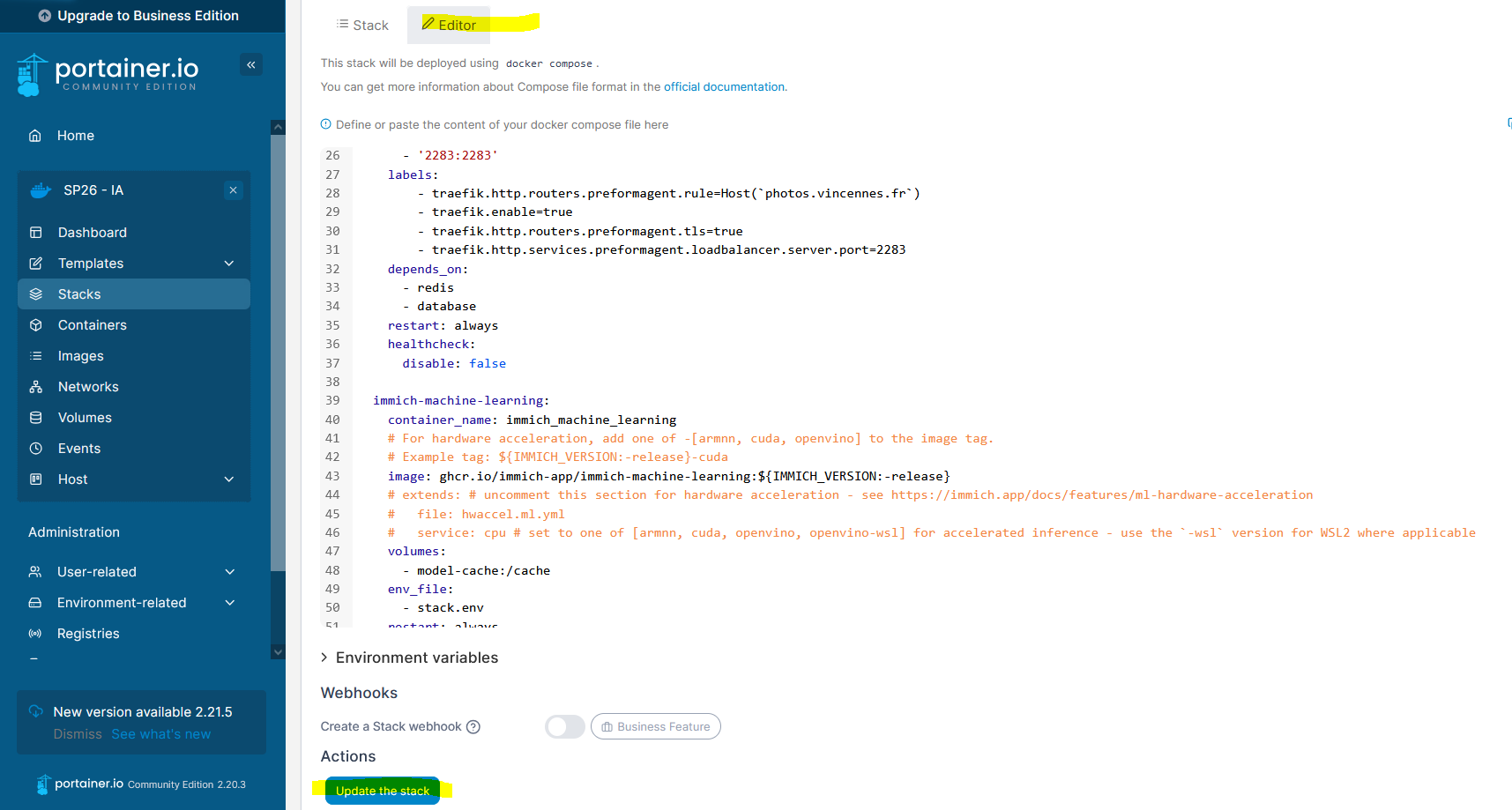This screenshot has height=810, width=1512.
Task: Click the Business Feature badge
Action: pos(656,727)
